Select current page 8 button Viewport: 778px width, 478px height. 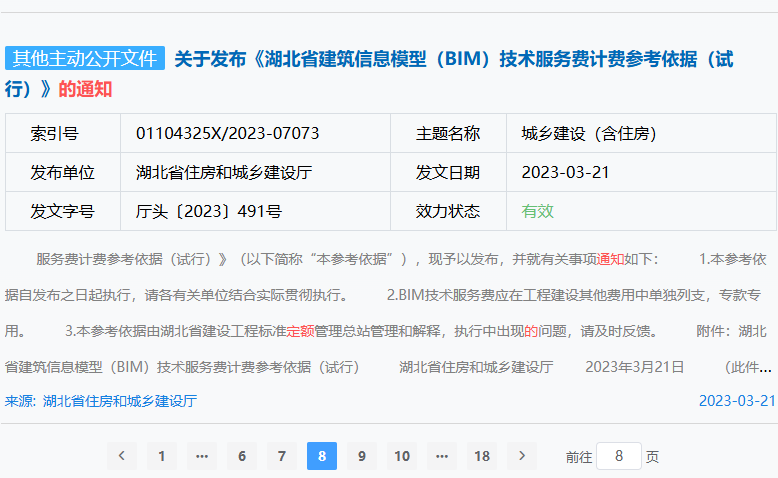[x=322, y=456]
